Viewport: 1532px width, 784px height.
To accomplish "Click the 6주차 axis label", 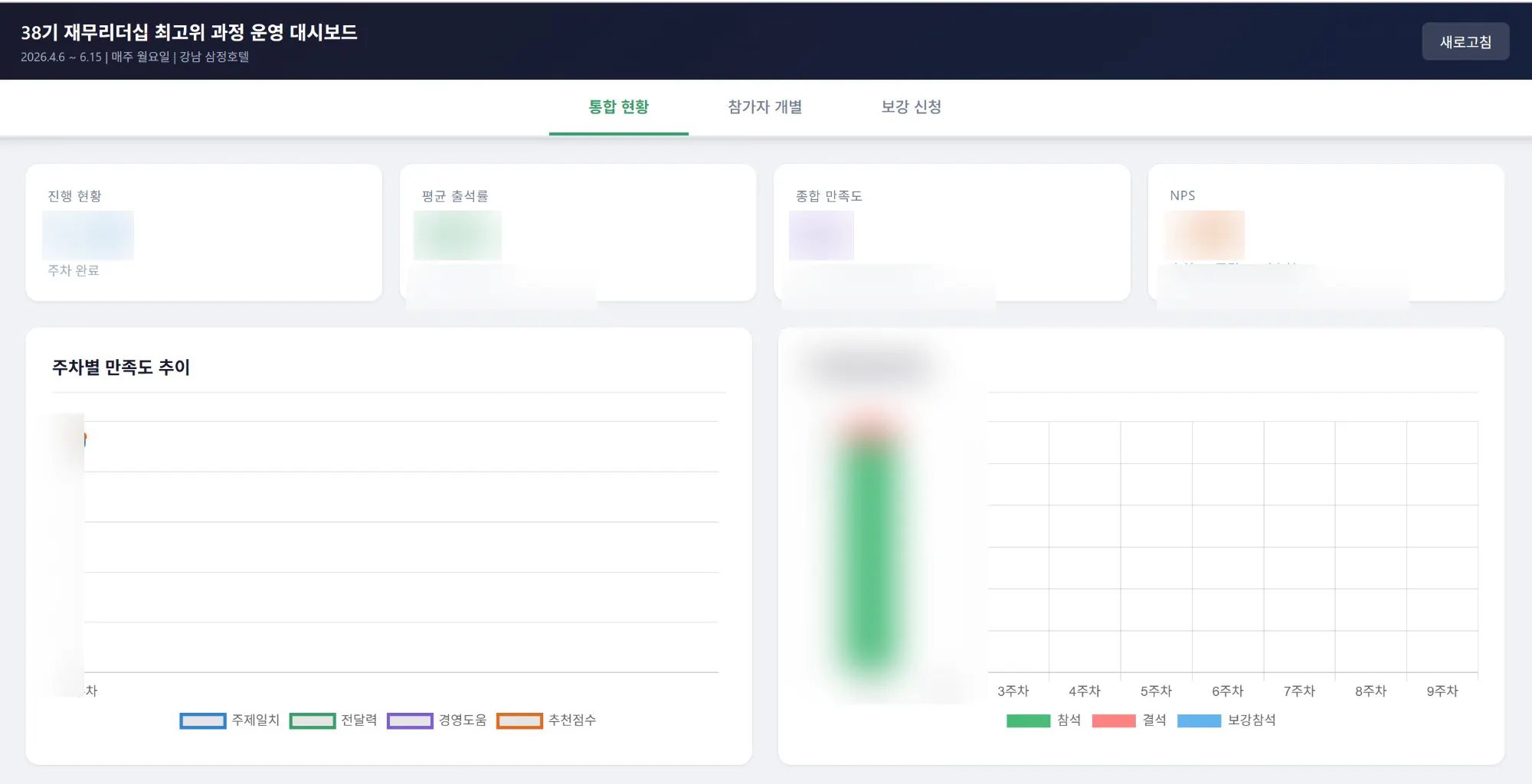I will click(1228, 691).
